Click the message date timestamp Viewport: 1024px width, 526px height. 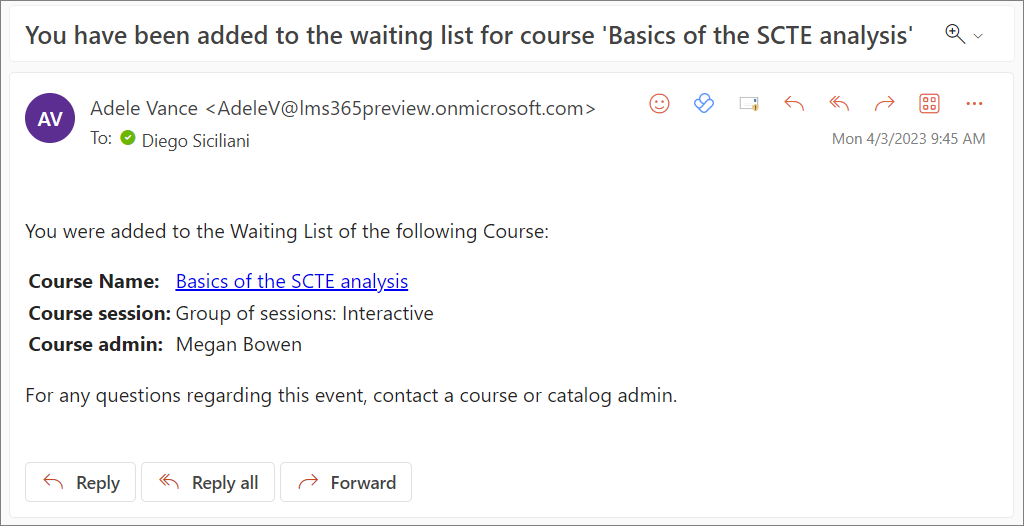point(908,139)
